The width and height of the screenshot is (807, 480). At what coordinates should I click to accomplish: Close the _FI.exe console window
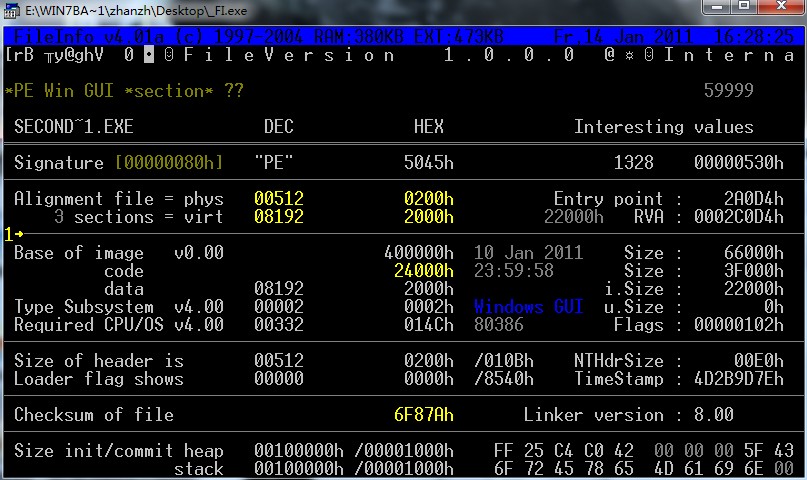pyautogui.click(x=781, y=6)
